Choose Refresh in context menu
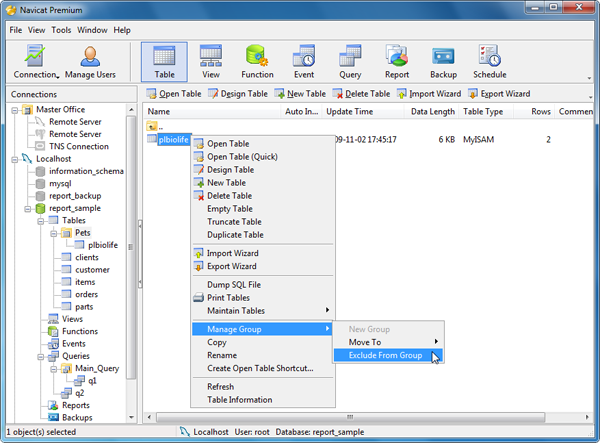This screenshot has width=600, height=443. click(262, 387)
